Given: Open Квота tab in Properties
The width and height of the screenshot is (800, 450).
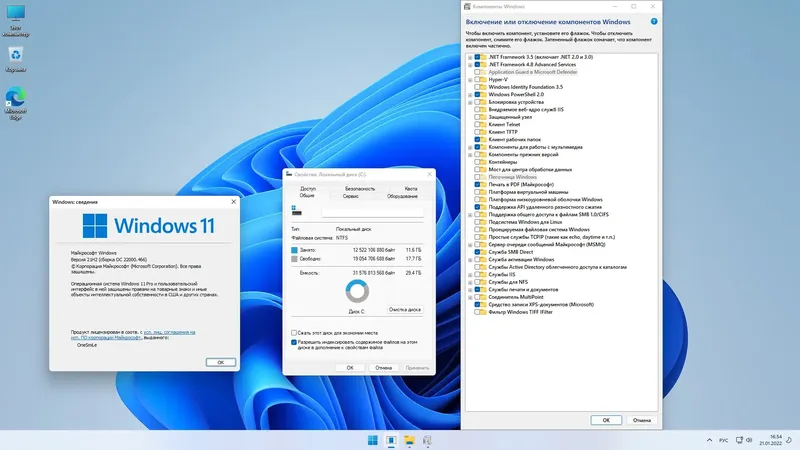Looking at the screenshot, I should coord(411,188).
